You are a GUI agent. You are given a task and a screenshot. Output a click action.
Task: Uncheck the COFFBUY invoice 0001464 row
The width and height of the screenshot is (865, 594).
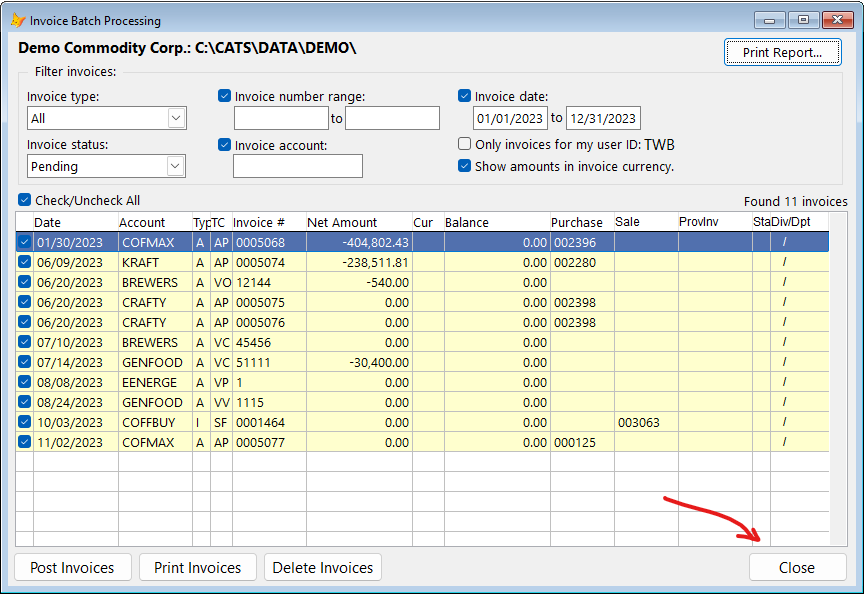pos(24,422)
